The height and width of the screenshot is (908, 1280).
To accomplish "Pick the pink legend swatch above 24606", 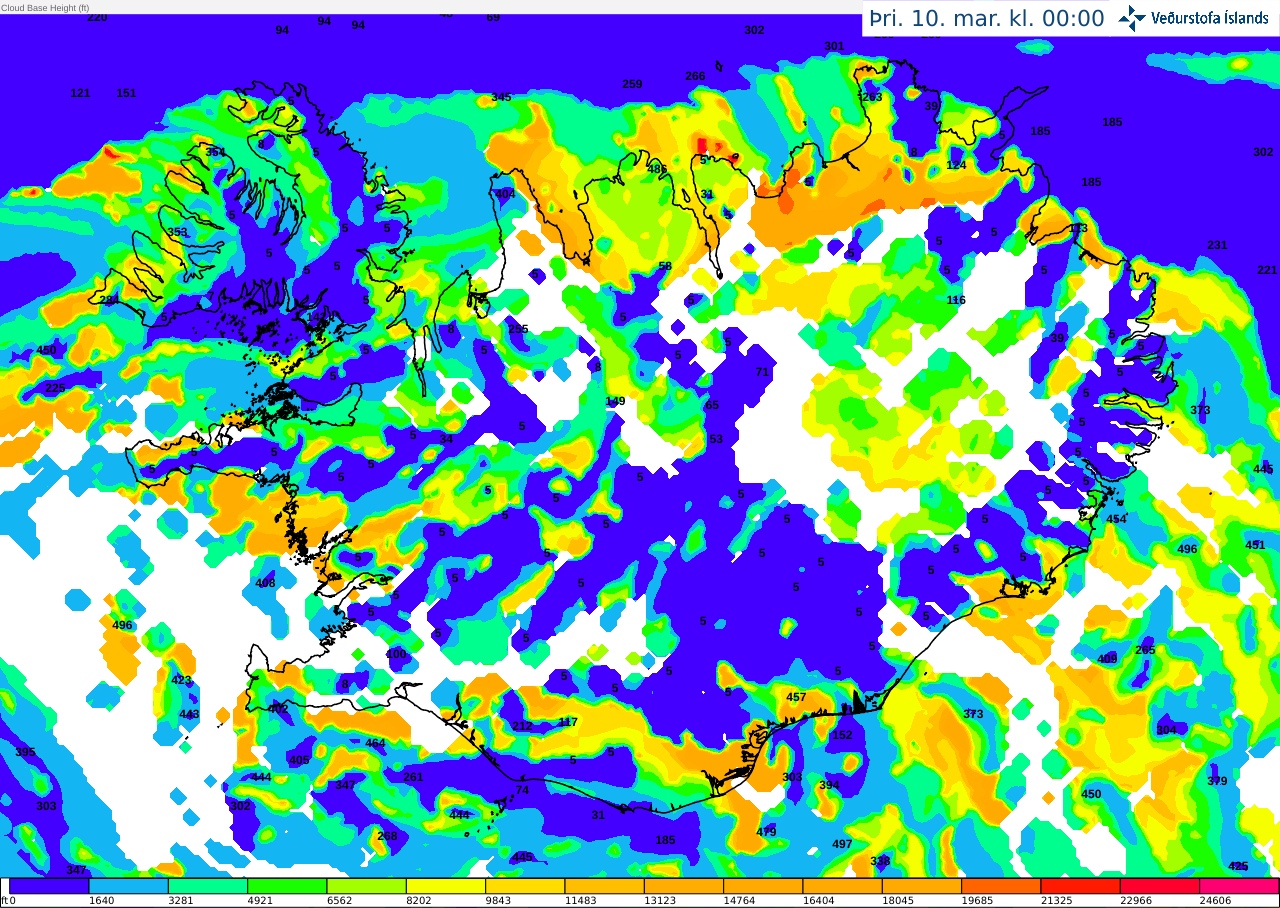I will 1239,886.
